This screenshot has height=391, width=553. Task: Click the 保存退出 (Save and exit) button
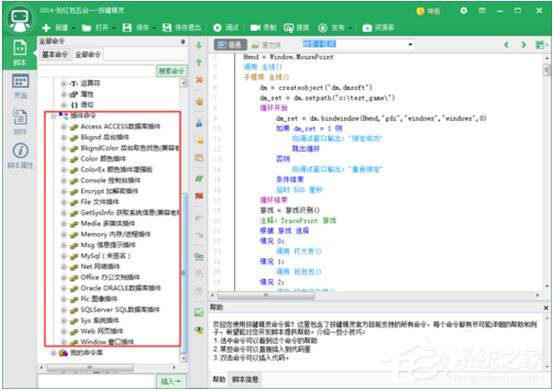click(182, 28)
